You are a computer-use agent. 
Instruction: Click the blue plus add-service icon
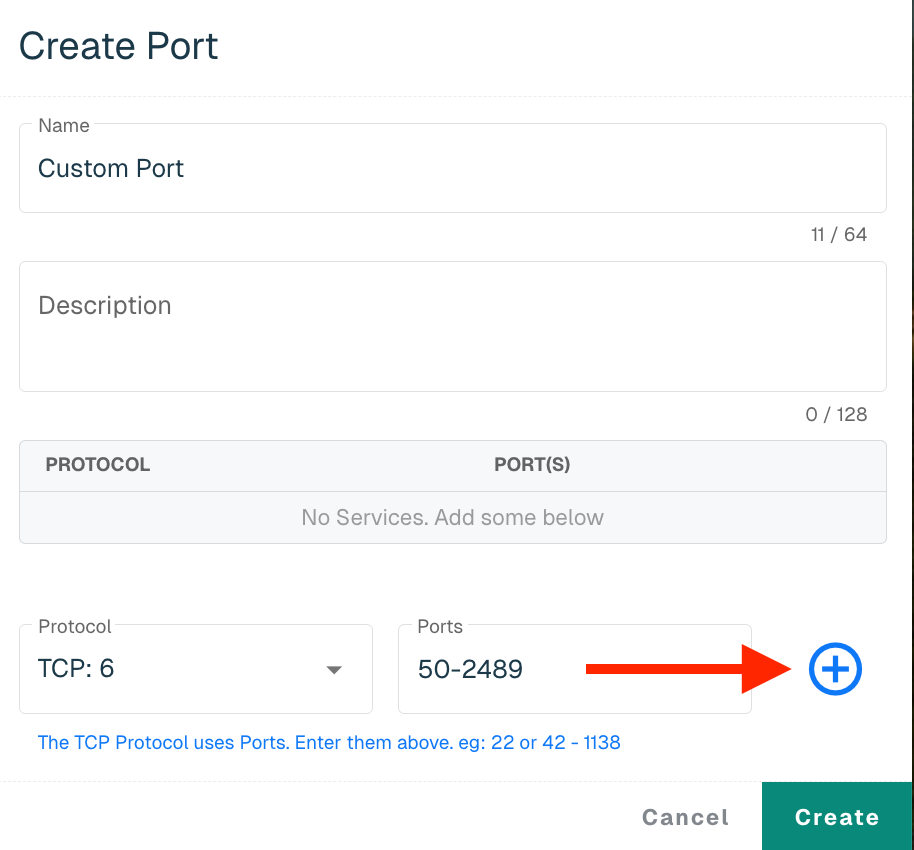[x=835, y=669]
